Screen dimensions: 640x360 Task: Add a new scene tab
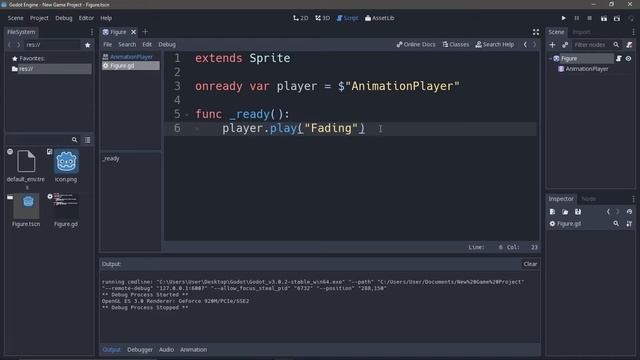tap(145, 31)
